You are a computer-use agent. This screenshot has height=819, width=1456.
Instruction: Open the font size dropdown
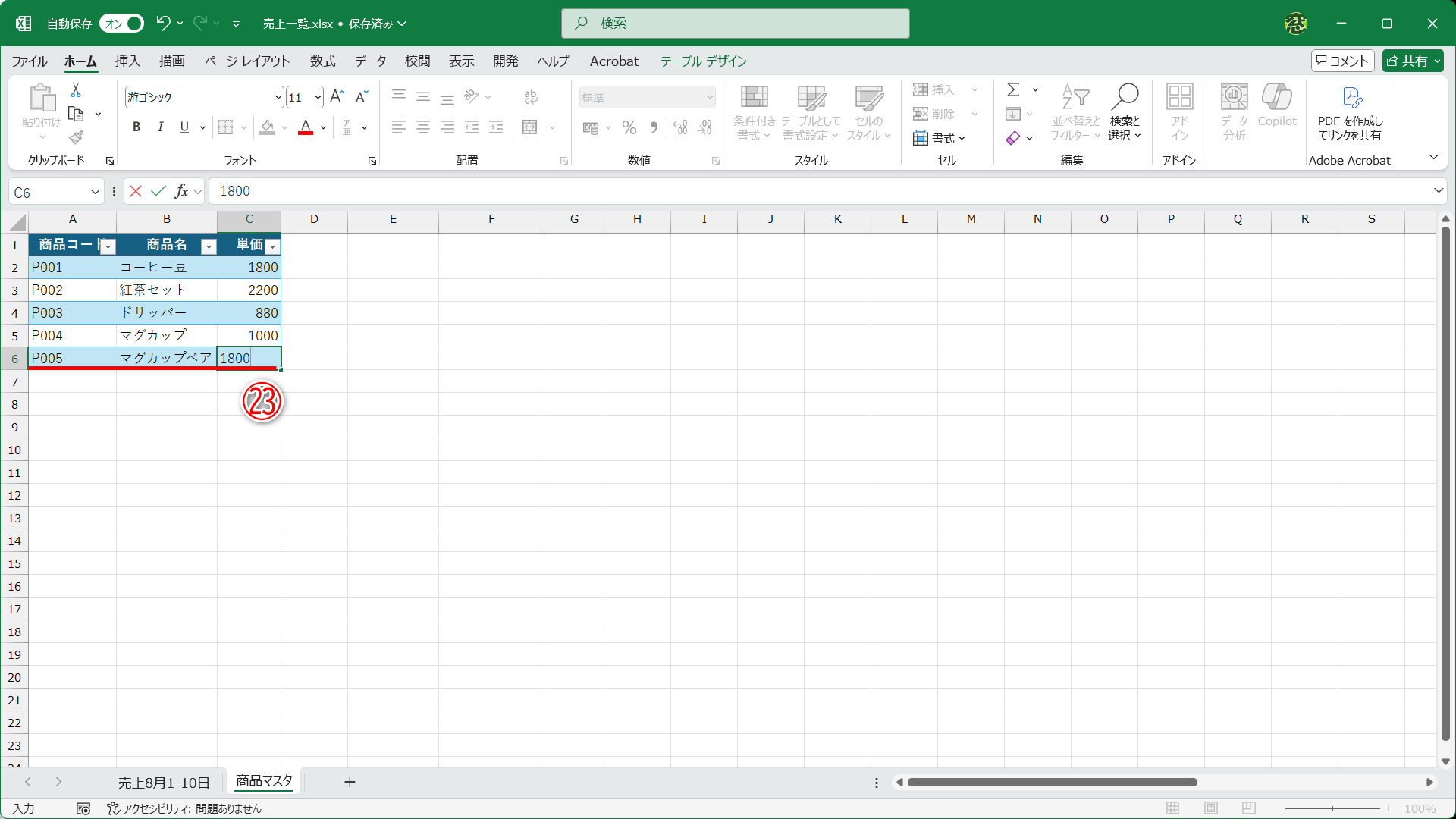318,97
